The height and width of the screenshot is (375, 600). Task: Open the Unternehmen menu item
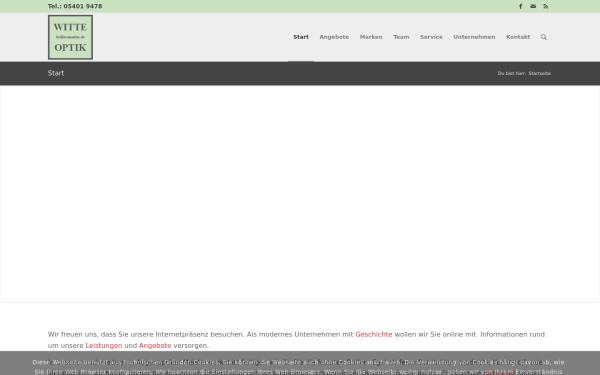coord(474,37)
